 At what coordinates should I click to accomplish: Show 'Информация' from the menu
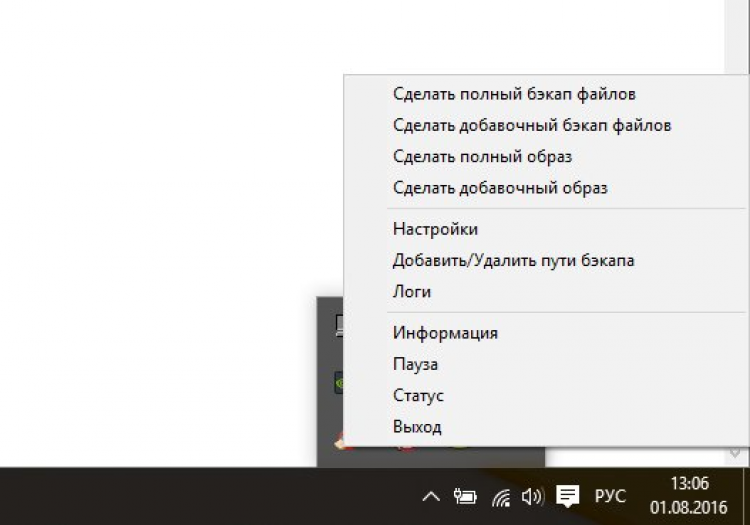[x=445, y=333]
